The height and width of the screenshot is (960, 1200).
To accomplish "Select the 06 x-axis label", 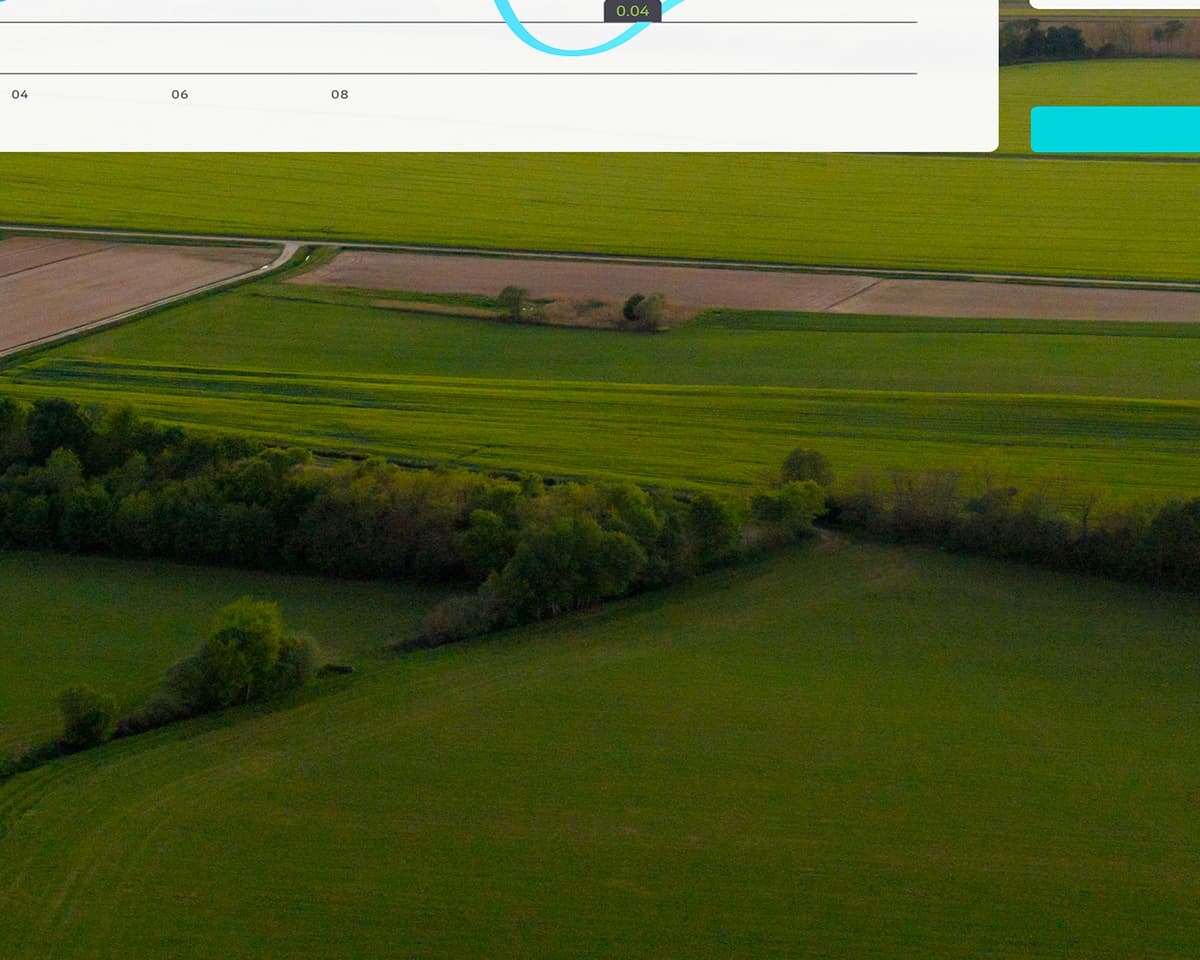I will point(180,94).
